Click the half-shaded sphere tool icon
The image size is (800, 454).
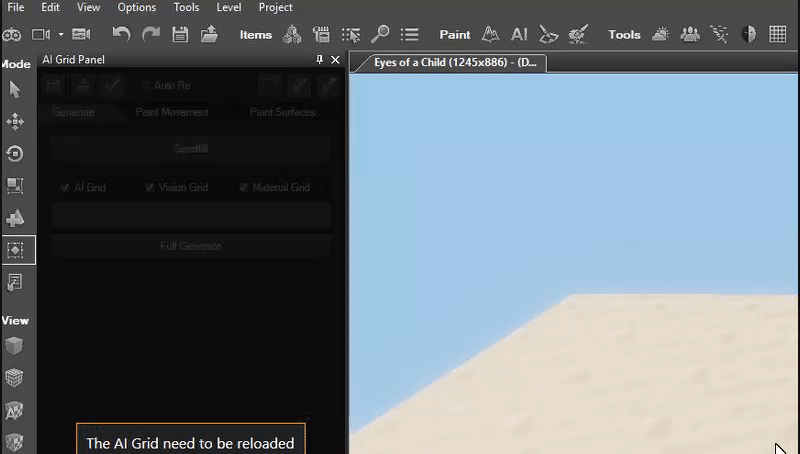[x=748, y=35]
